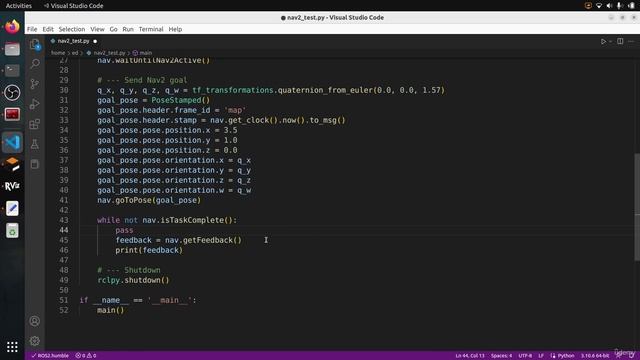Image resolution: width=640 pixels, height=360 pixels.
Task: Click 'feedback = nav.getFeedback()' on line 45
Action: [178, 240]
